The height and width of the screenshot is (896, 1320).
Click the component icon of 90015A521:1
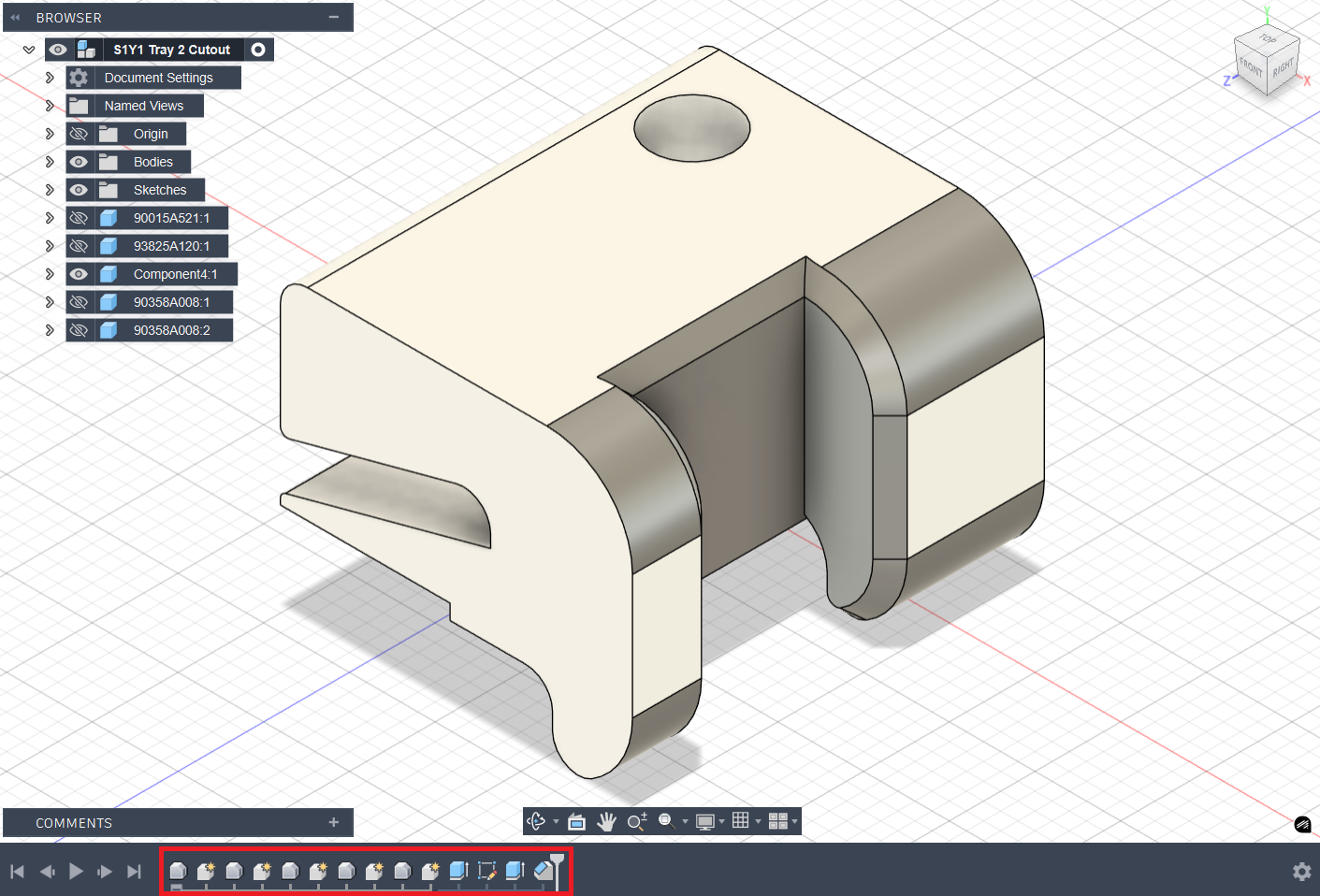[x=109, y=218]
